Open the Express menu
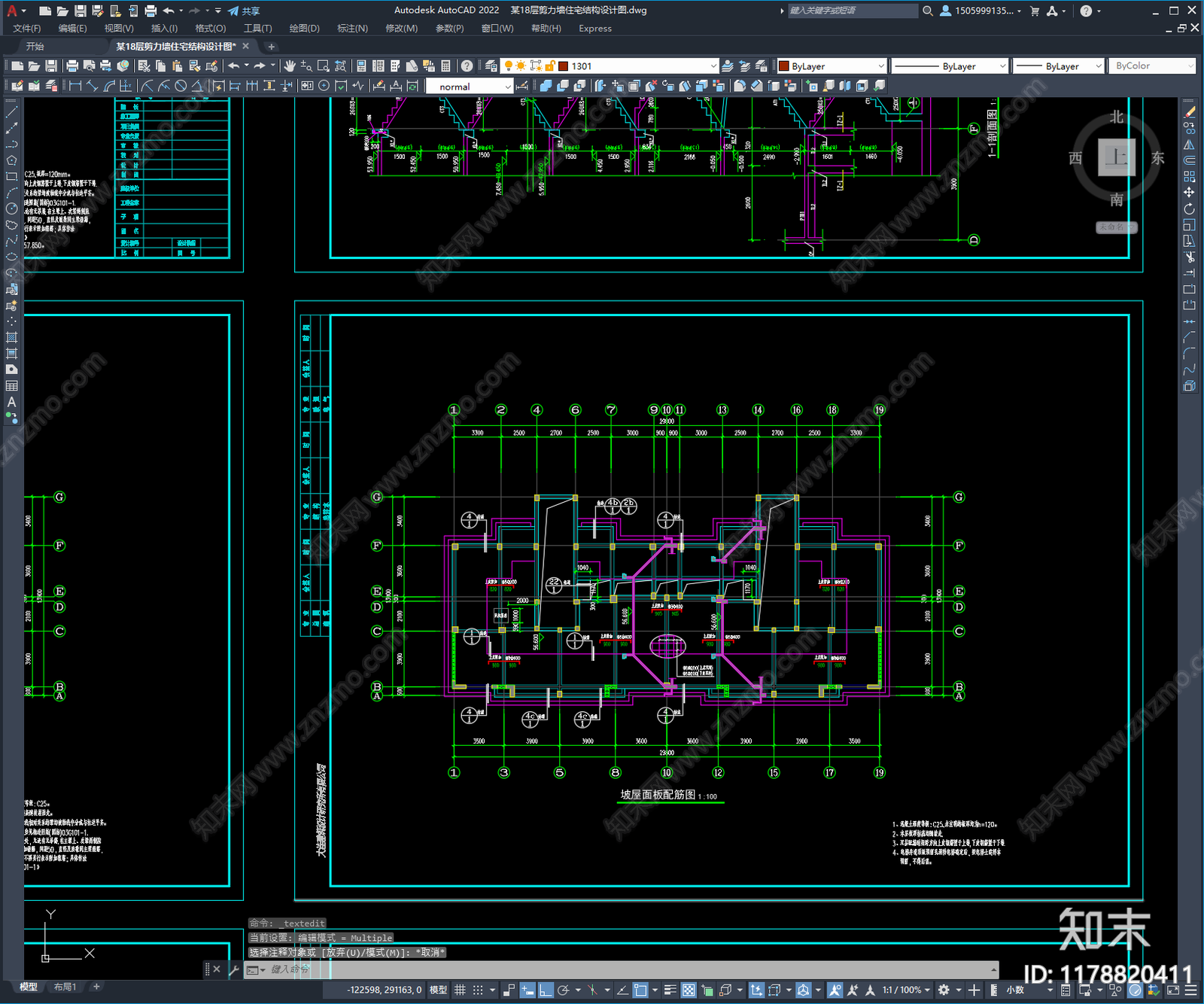Viewport: 1204px width, 1004px height. point(595,28)
